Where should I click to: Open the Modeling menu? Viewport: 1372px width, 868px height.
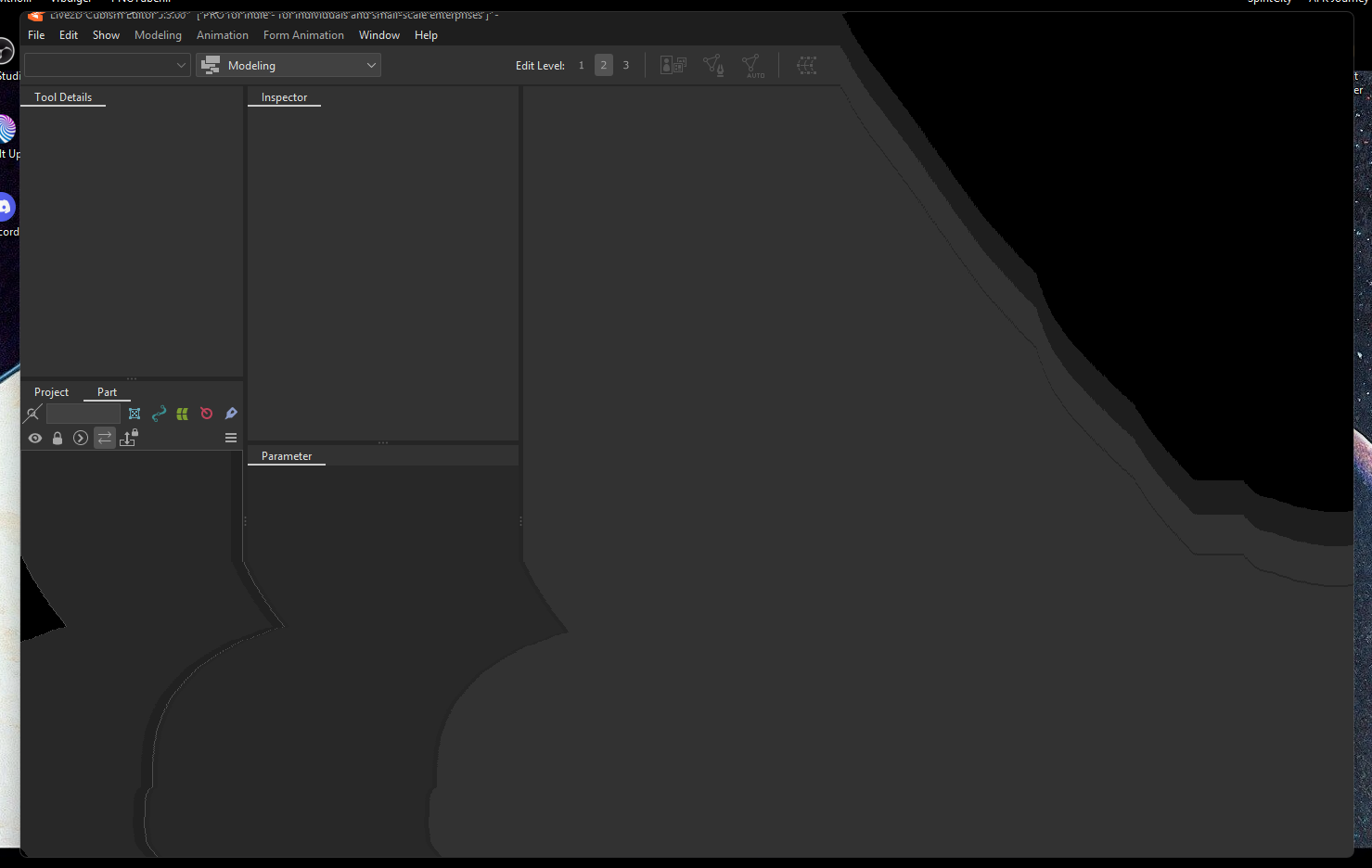[x=158, y=35]
